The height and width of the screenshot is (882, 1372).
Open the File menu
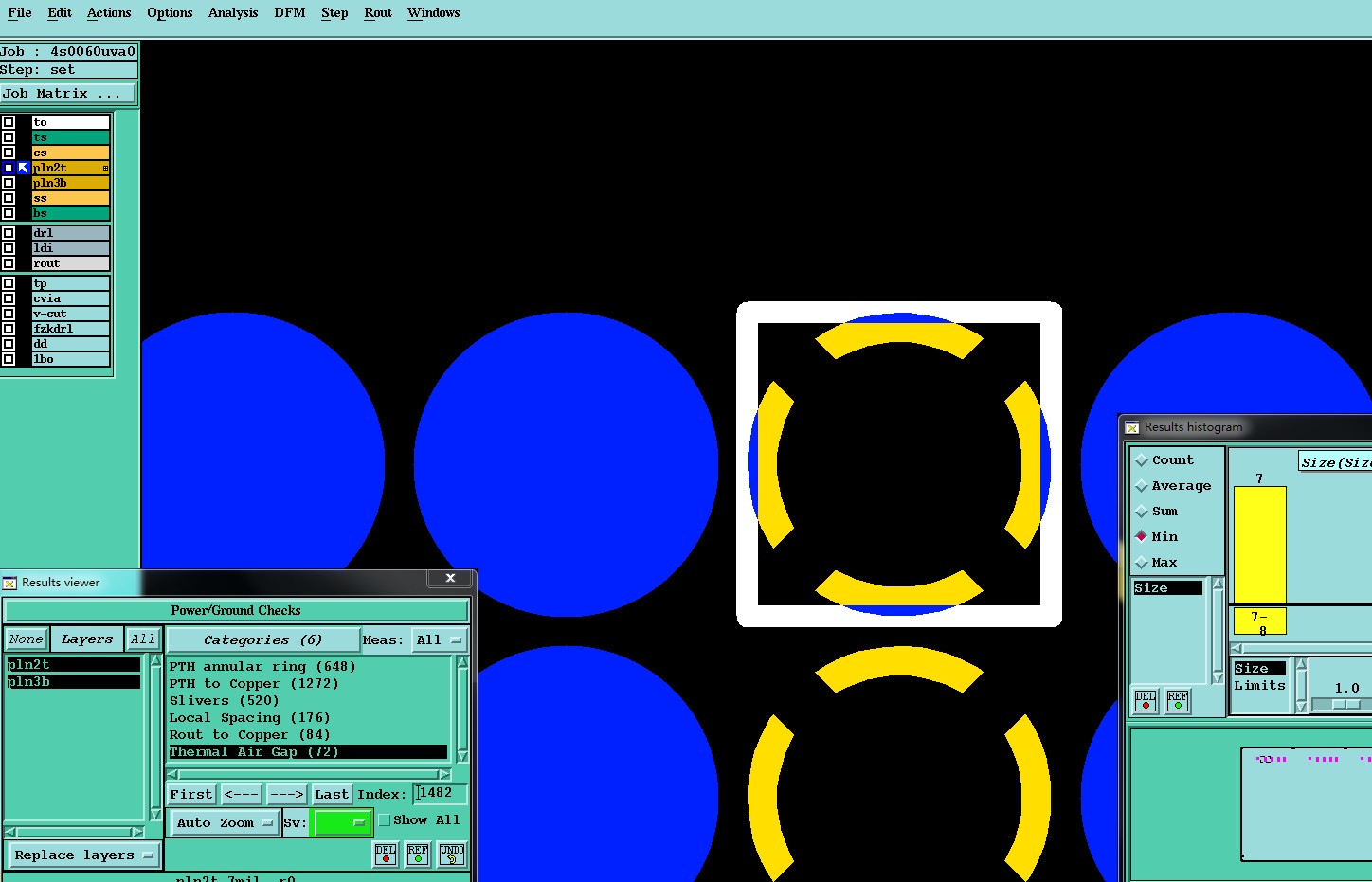20,12
